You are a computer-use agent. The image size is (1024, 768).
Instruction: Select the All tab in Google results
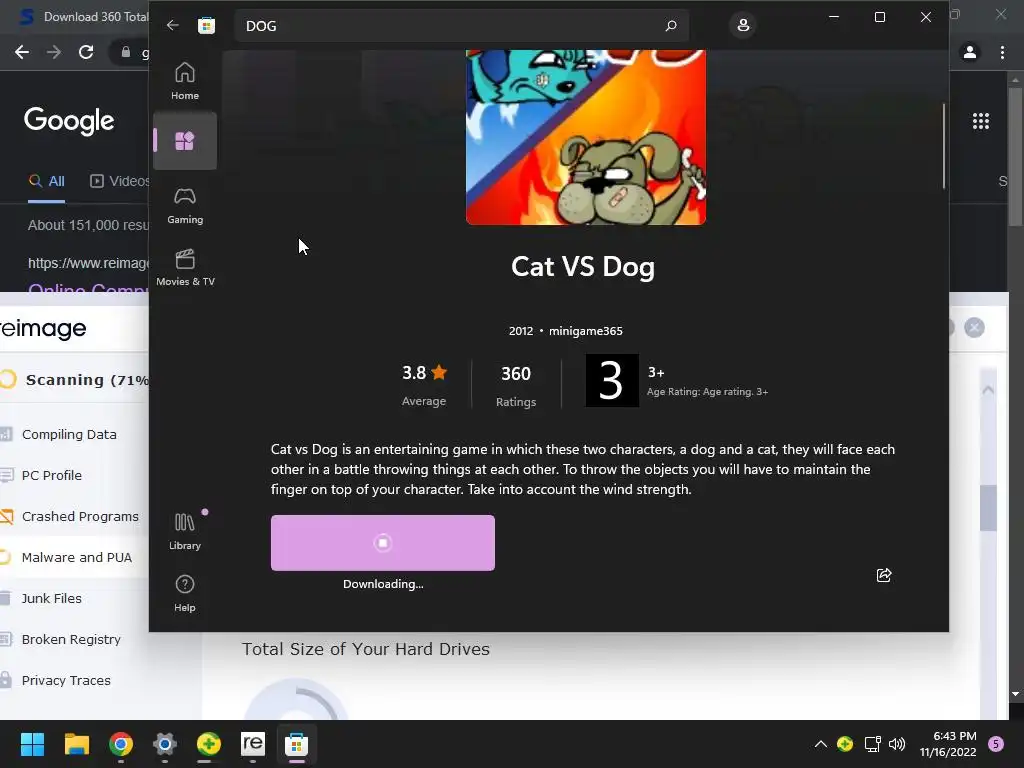pos(46,182)
